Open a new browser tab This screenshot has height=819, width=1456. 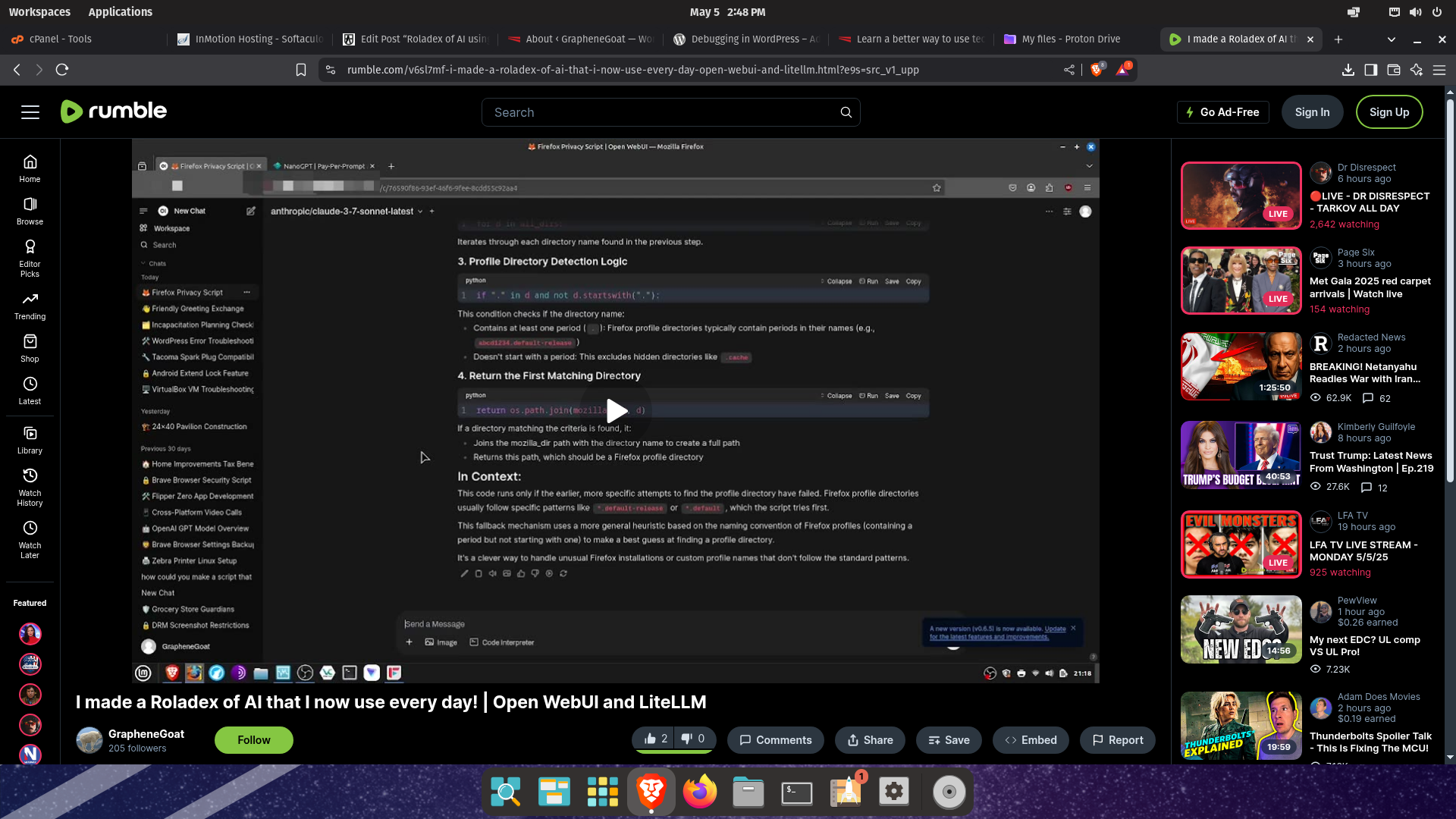pos(1338,39)
